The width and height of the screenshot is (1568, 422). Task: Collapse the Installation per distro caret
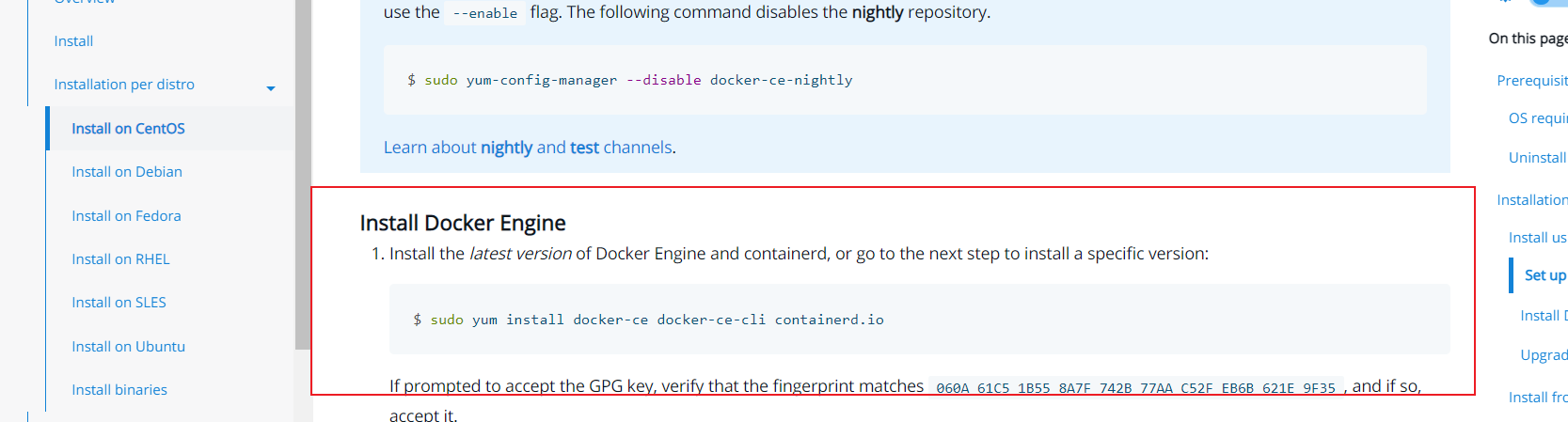coord(271,88)
